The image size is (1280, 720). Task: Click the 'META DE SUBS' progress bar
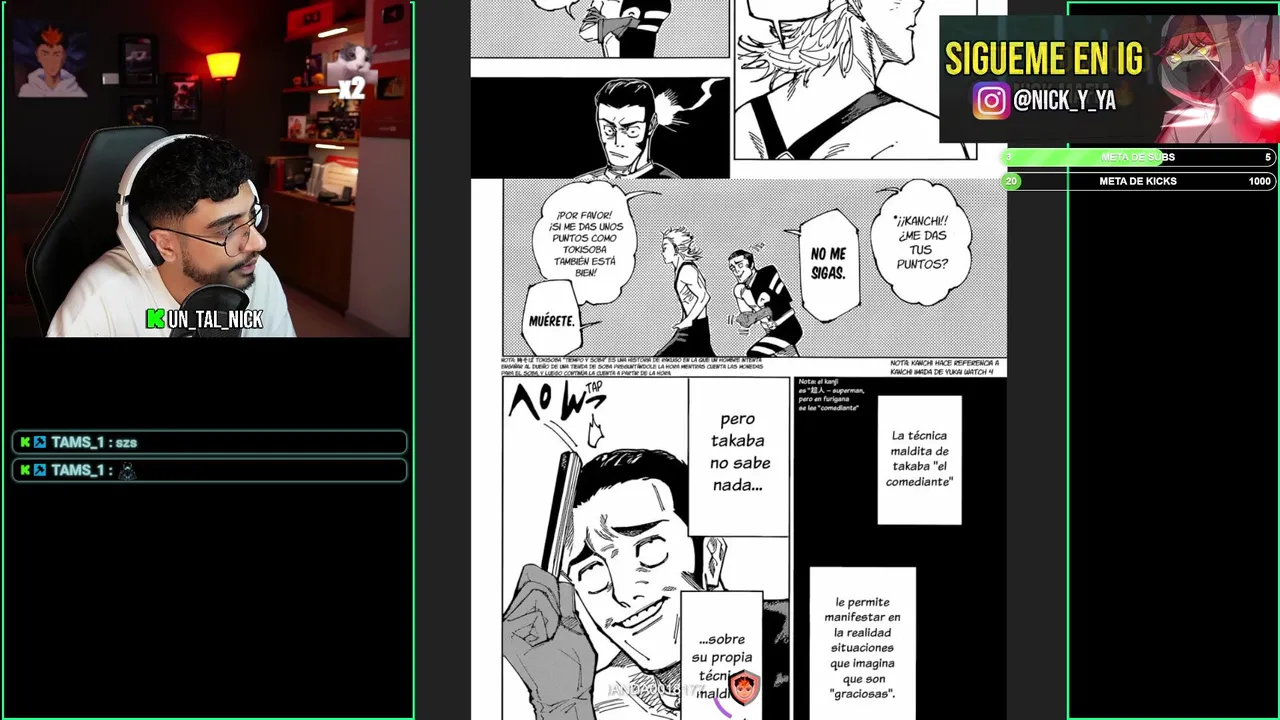(x=1138, y=157)
